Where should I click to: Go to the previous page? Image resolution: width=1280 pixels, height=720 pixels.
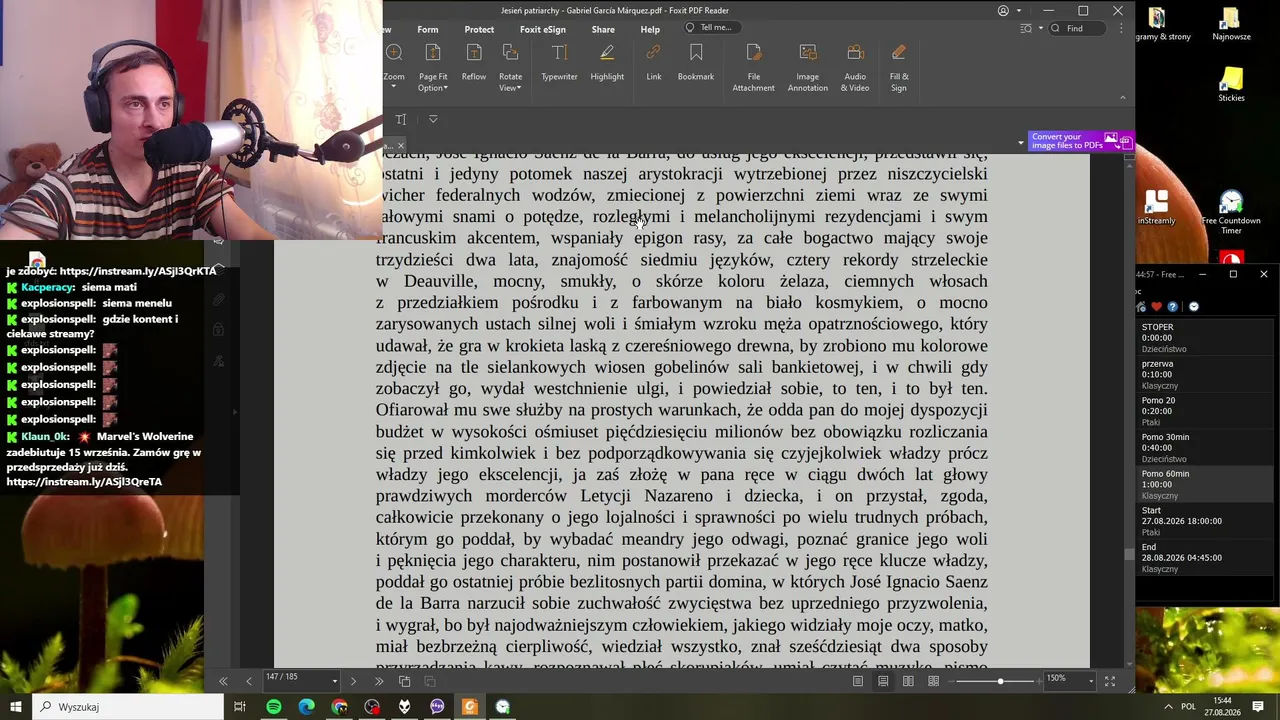[249, 681]
